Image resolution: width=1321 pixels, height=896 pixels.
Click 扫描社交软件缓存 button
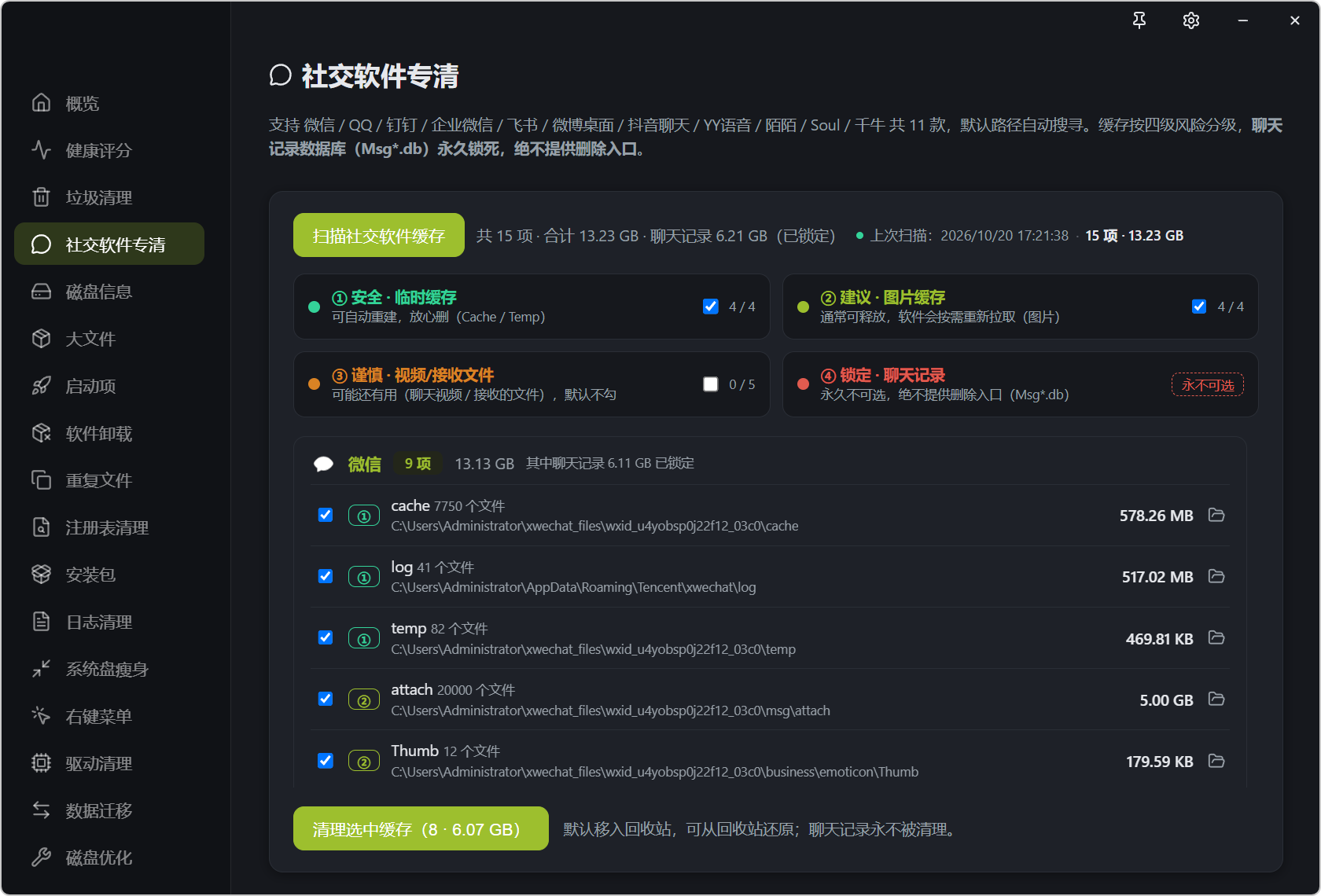point(379,235)
